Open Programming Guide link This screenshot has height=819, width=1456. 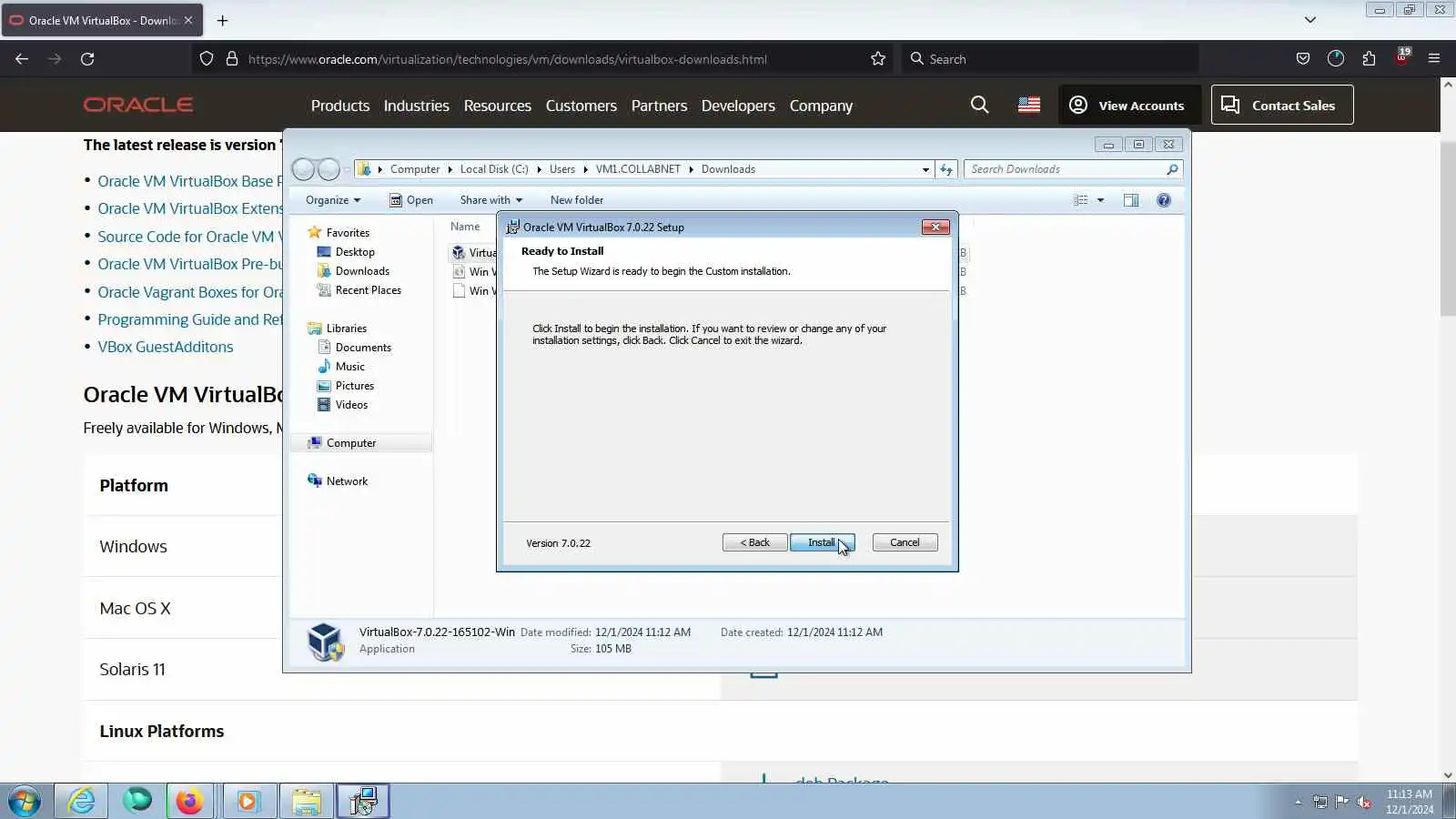189,319
